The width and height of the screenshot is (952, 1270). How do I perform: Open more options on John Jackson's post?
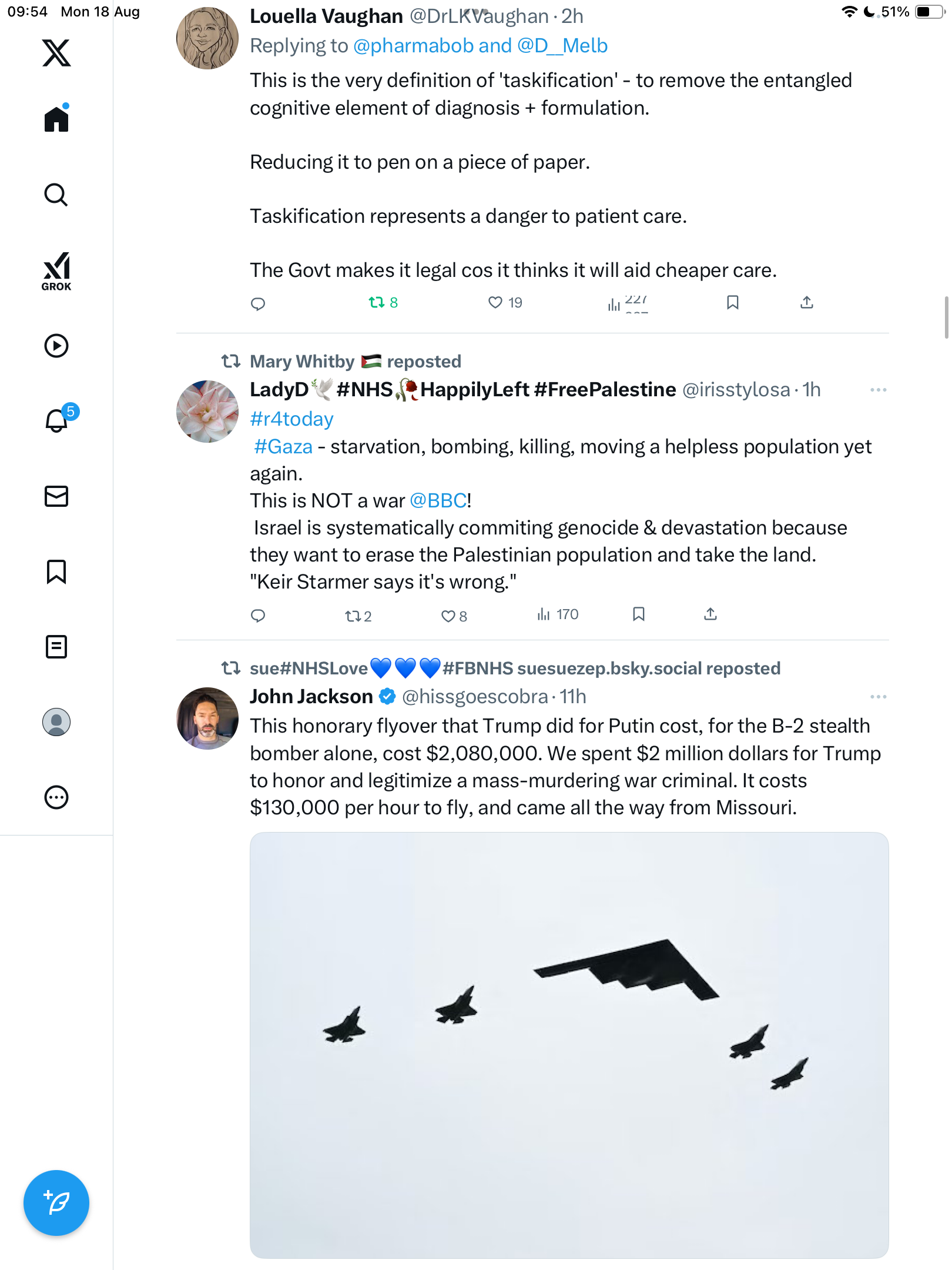tap(878, 697)
